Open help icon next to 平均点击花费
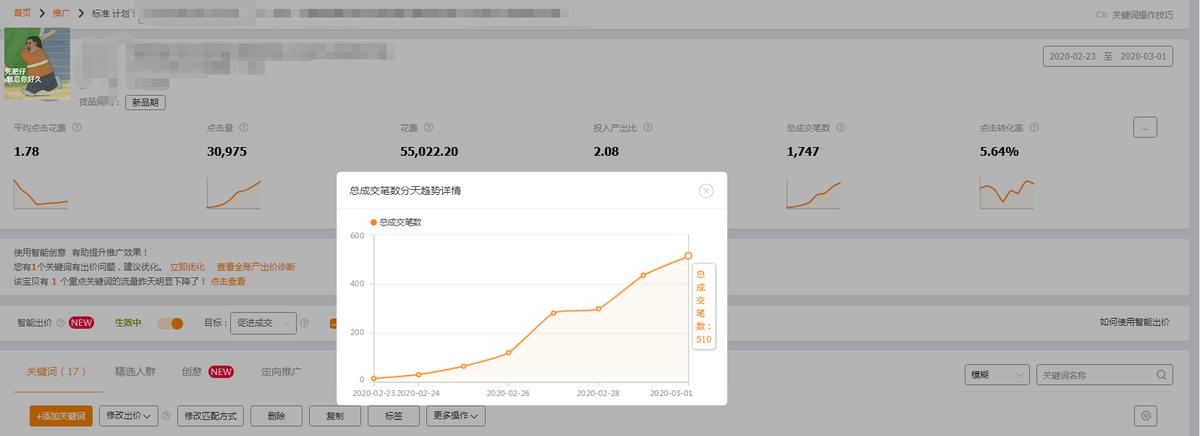The image size is (1200, 436). pos(77,128)
